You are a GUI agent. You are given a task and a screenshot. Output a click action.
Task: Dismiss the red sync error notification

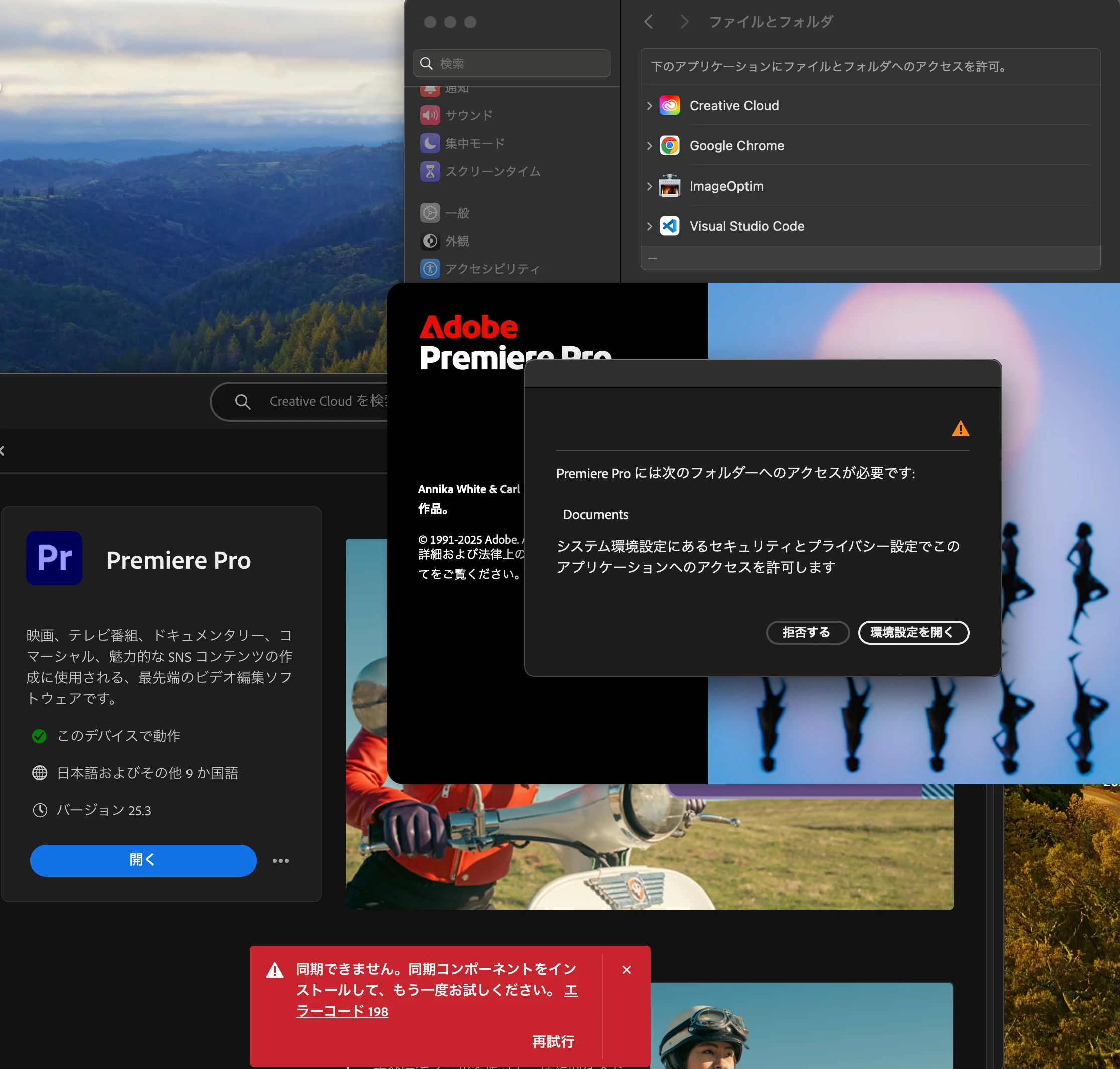click(x=627, y=970)
